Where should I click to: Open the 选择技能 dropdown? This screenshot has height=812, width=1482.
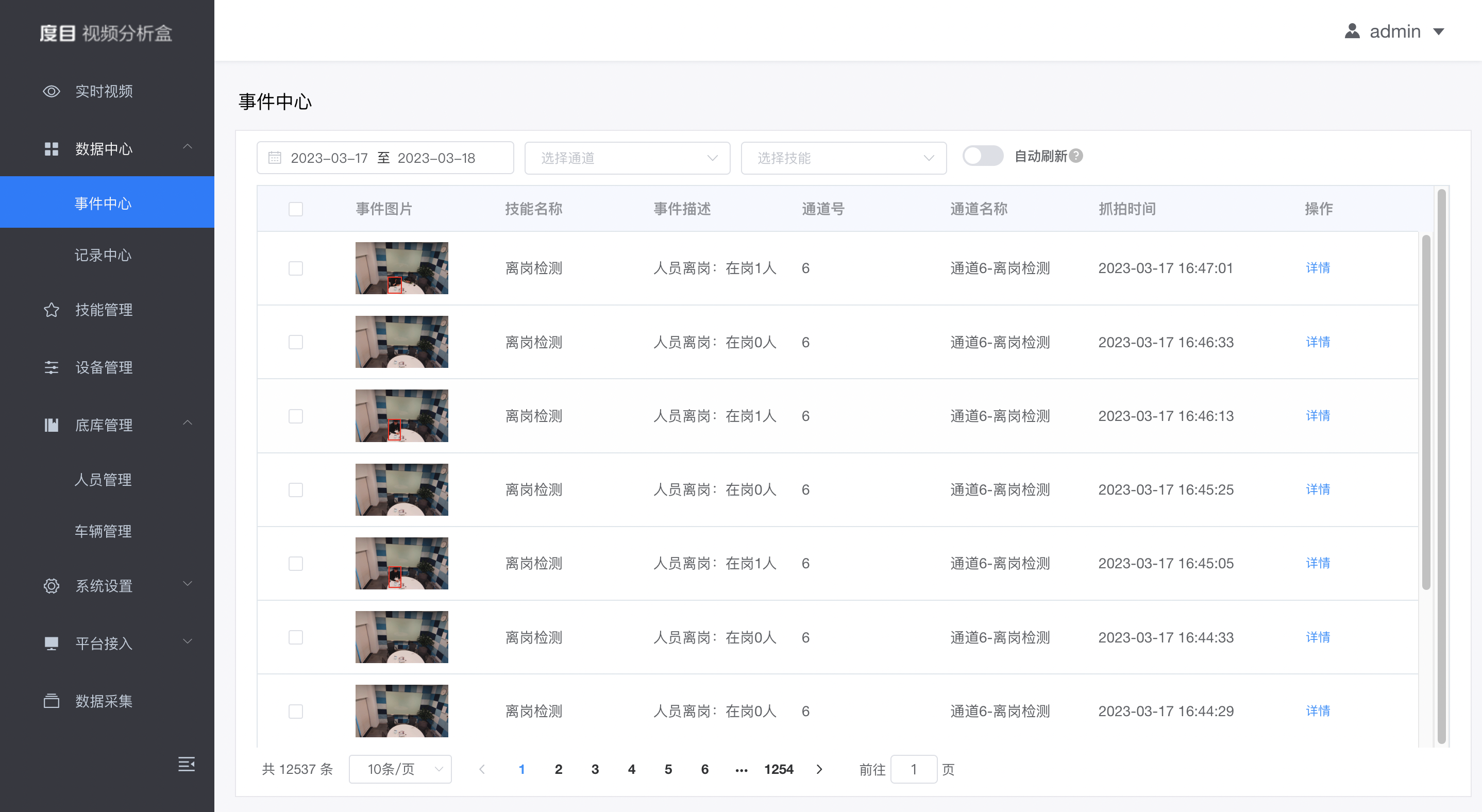[x=844, y=158]
